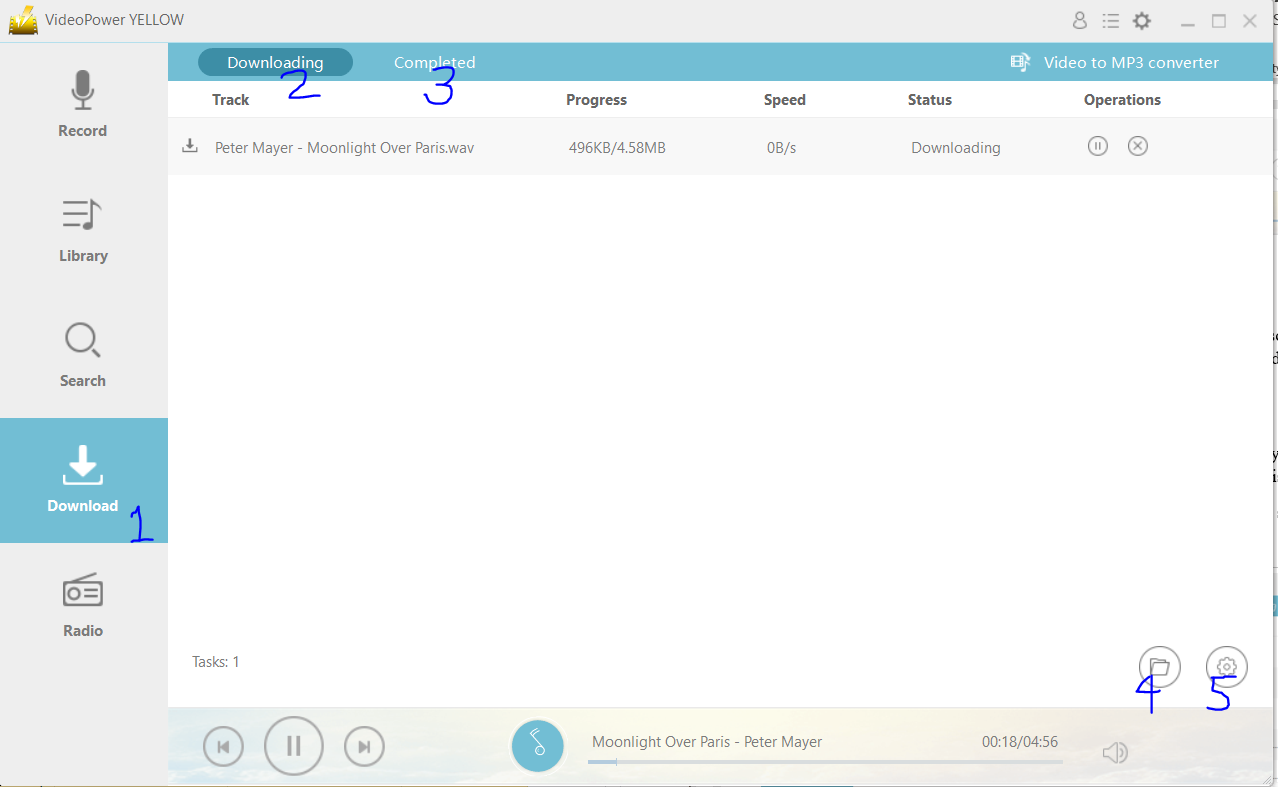Open the Search section
The width and height of the screenshot is (1278, 787).
pos(83,353)
